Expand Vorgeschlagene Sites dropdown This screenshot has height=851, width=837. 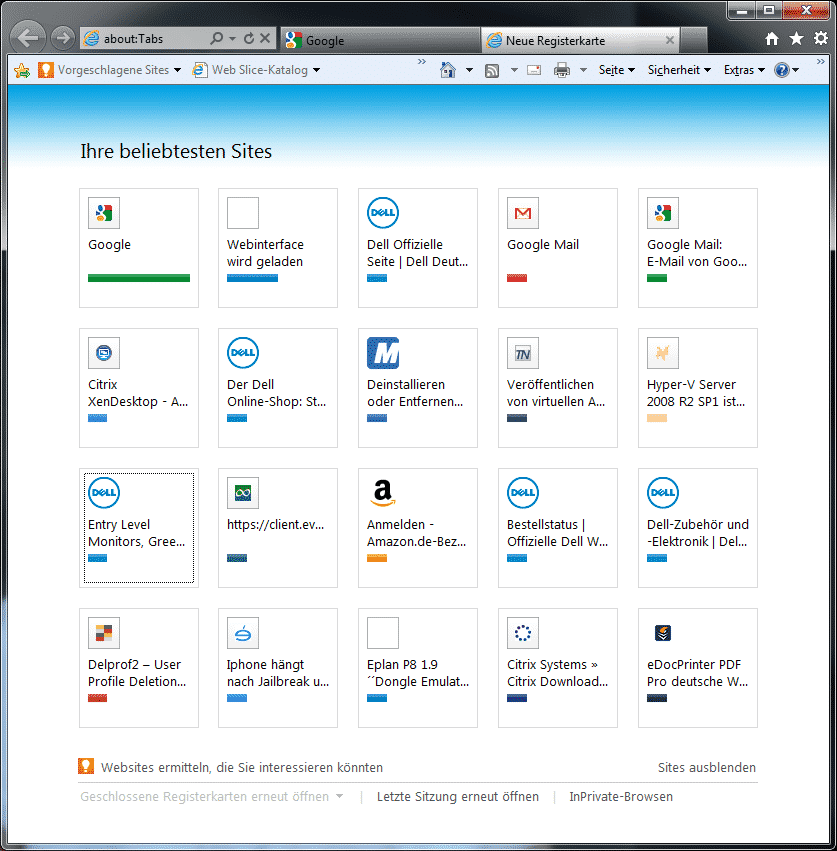click(x=177, y=71)
